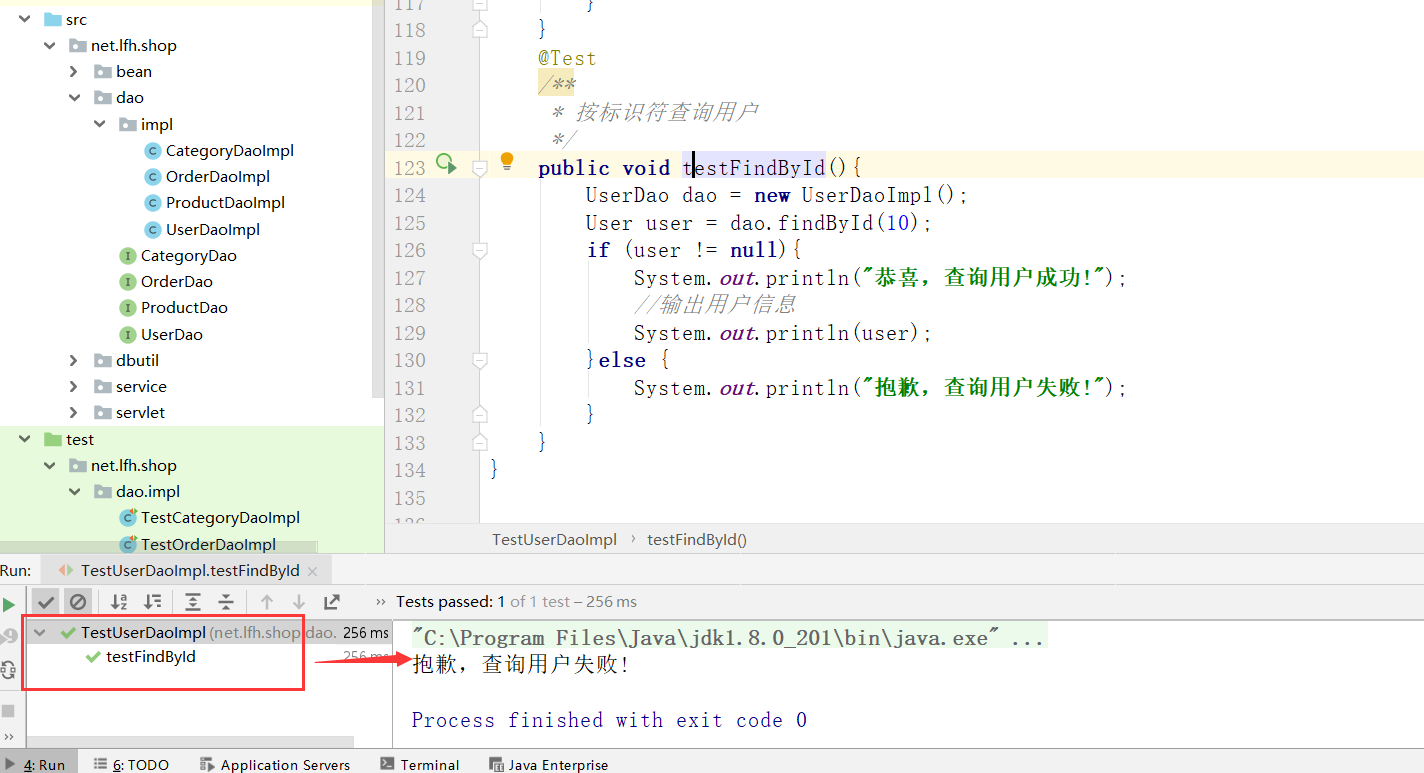Collapse impl package

click(99, 124)
